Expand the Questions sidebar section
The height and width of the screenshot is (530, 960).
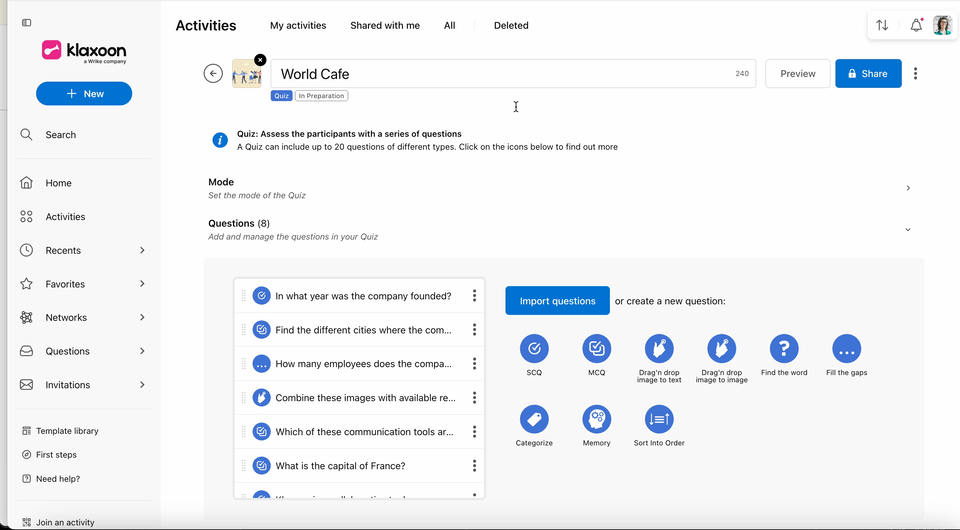(x=142, y=351)
